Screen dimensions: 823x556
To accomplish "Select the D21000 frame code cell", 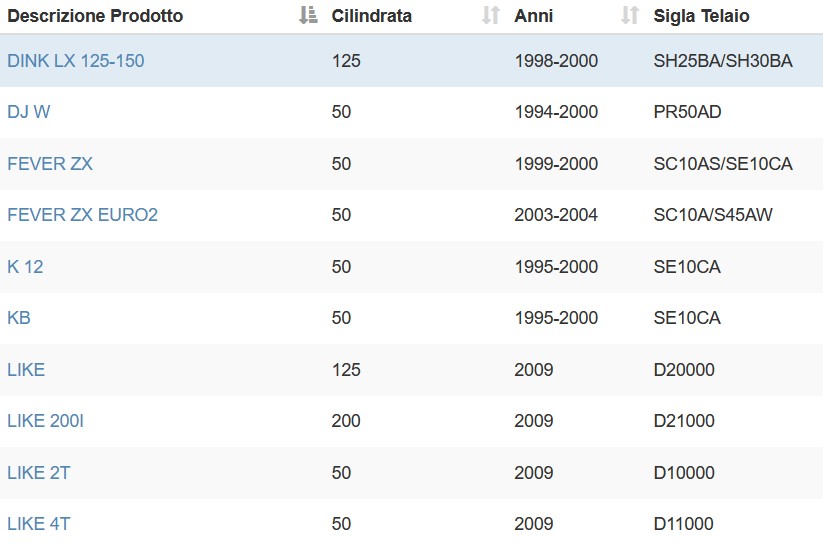I will pos(684,421).
